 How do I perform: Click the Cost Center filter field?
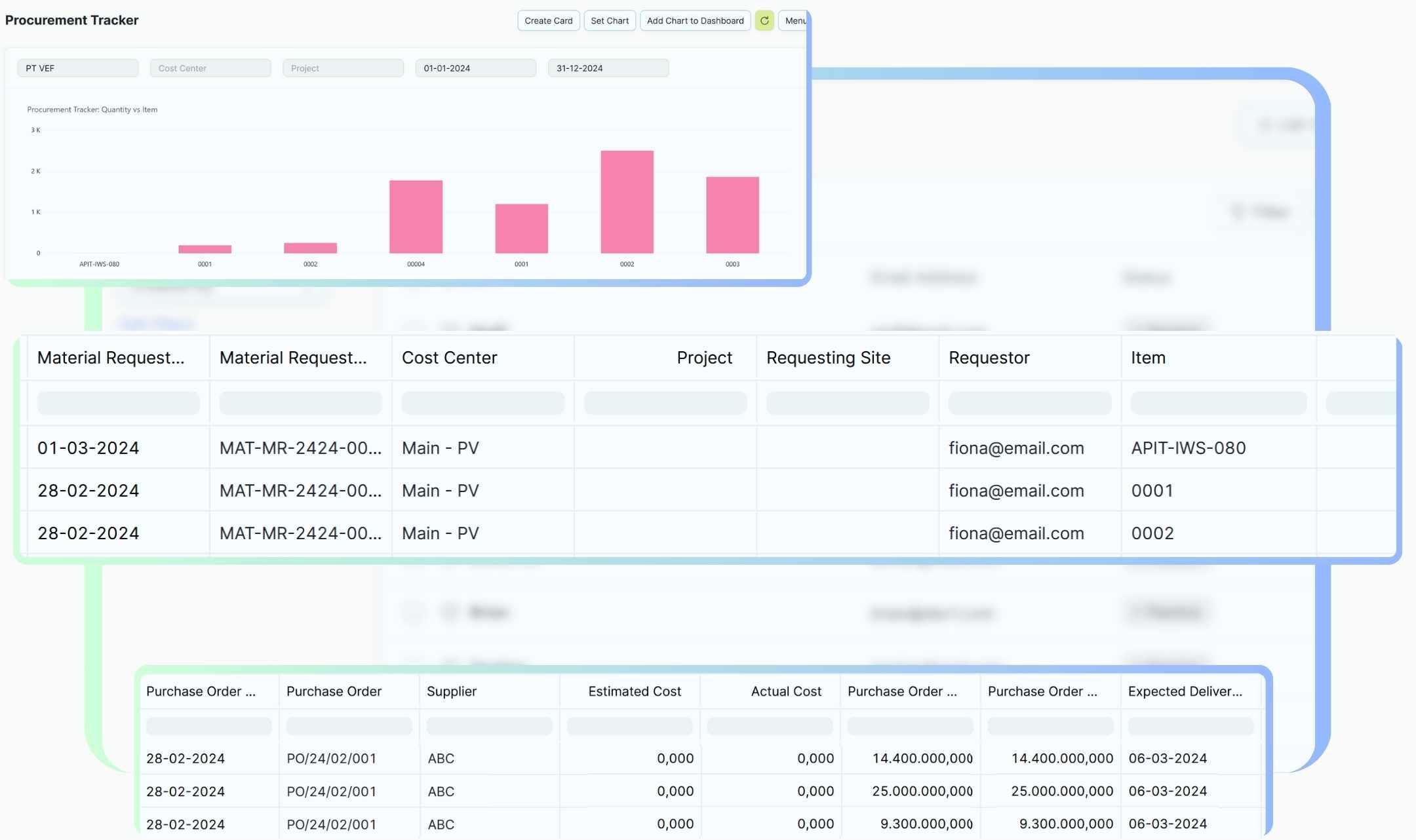pos(210,68)
